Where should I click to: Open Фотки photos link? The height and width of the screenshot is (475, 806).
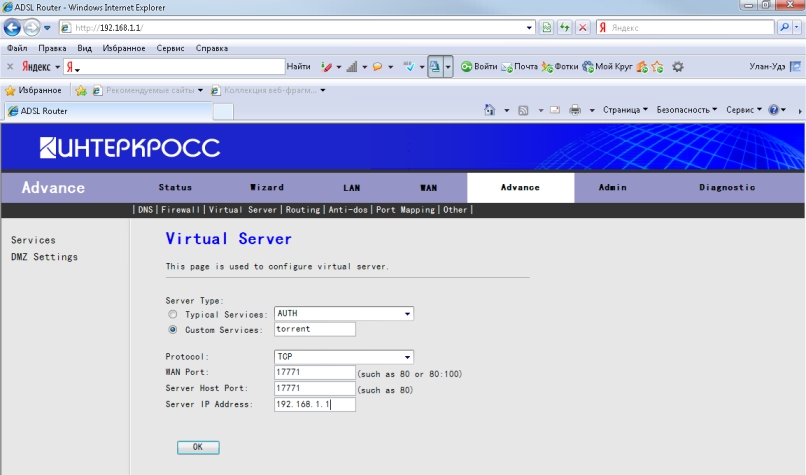coord(560,67)
